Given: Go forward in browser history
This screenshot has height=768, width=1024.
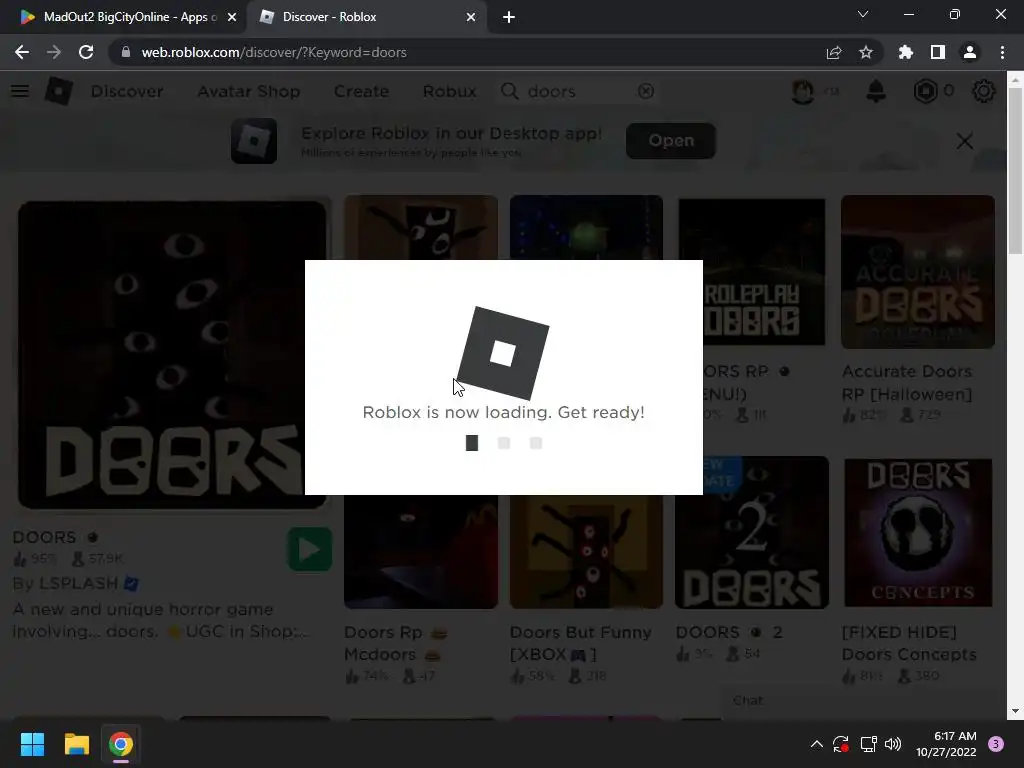Looking at the screenshot, I should (54, 52).
